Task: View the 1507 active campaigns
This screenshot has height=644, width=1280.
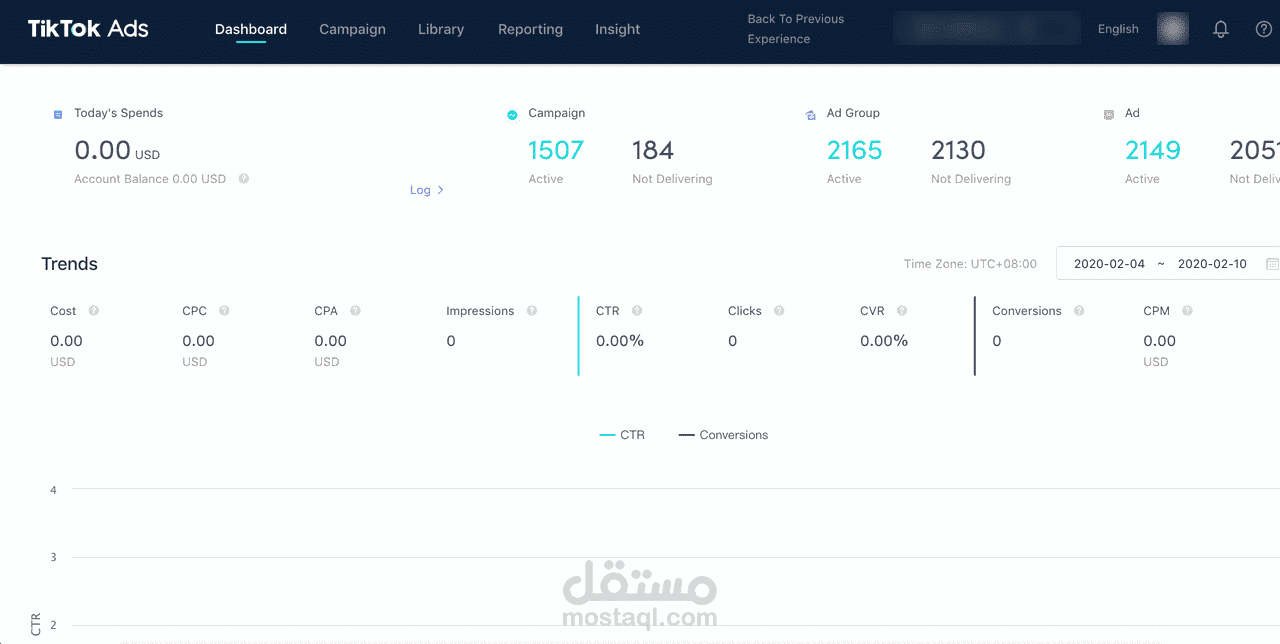Action: pos(555,150)
